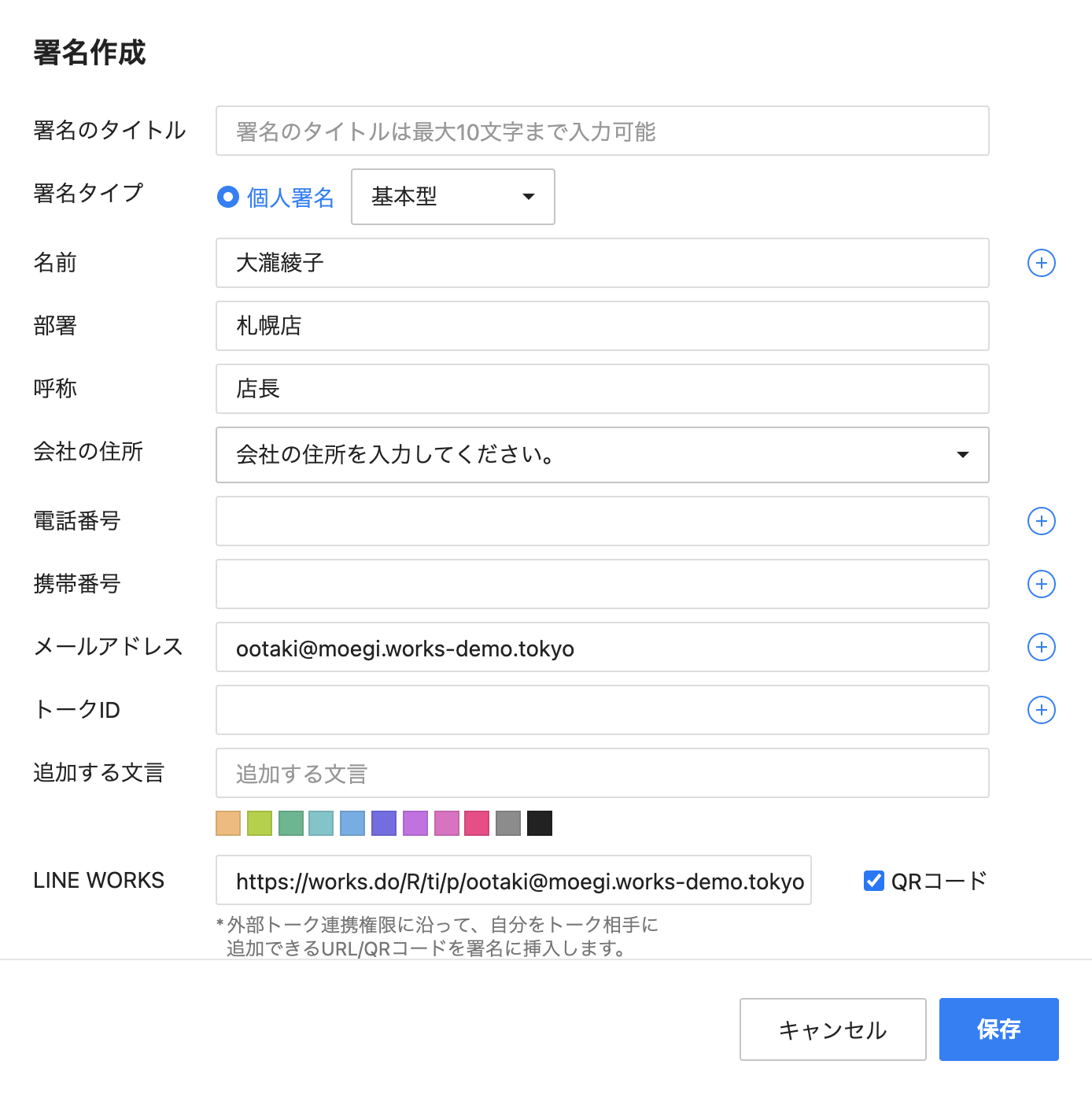Add another phone number (電話番号) field
The width and height of the screenshot is (1092, 1094).
pyautogui.click(x=1042, y=521)
